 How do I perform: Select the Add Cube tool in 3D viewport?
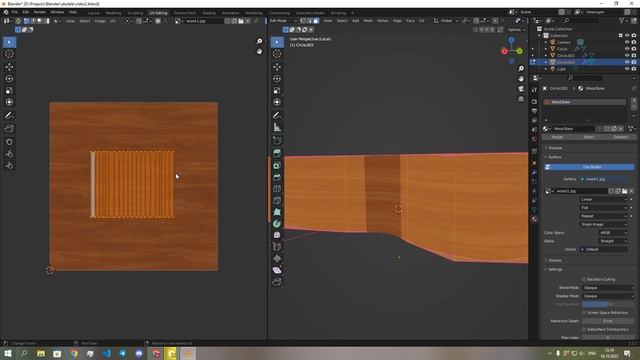click(x=277, y=141)
